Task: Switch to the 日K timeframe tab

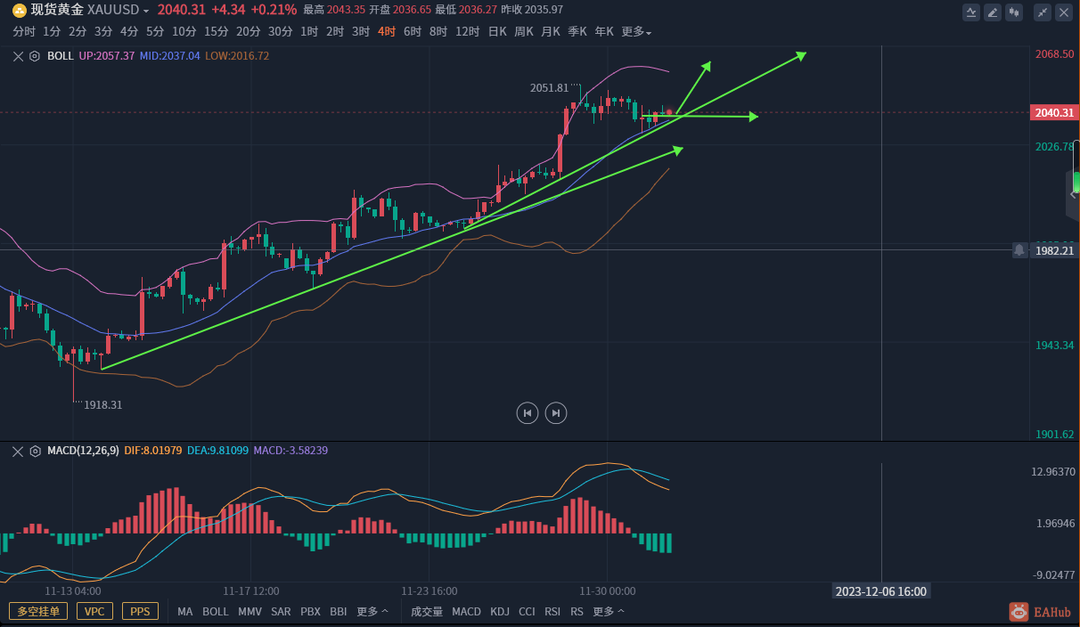Action: click(496, 32)
